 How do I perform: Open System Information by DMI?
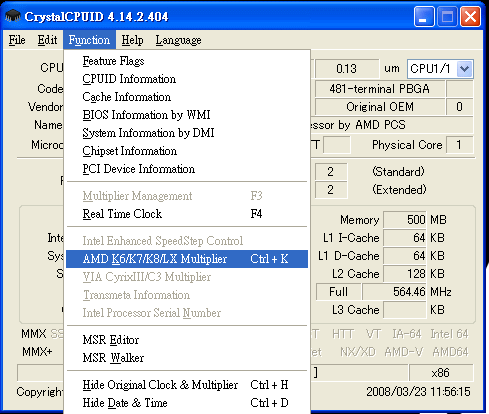coord(187,133)
